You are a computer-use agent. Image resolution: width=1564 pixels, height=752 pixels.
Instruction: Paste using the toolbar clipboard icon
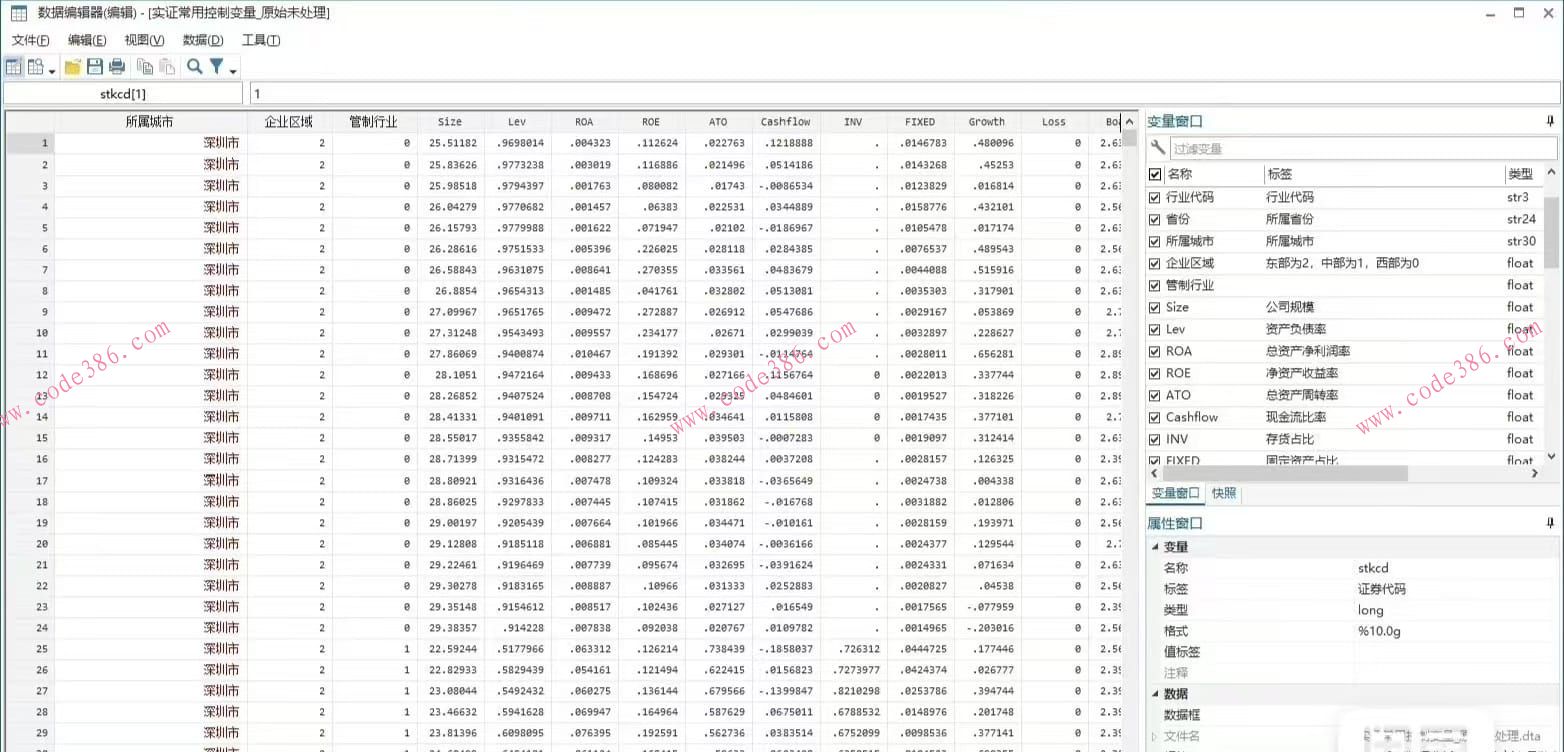[x=167, y=67]
